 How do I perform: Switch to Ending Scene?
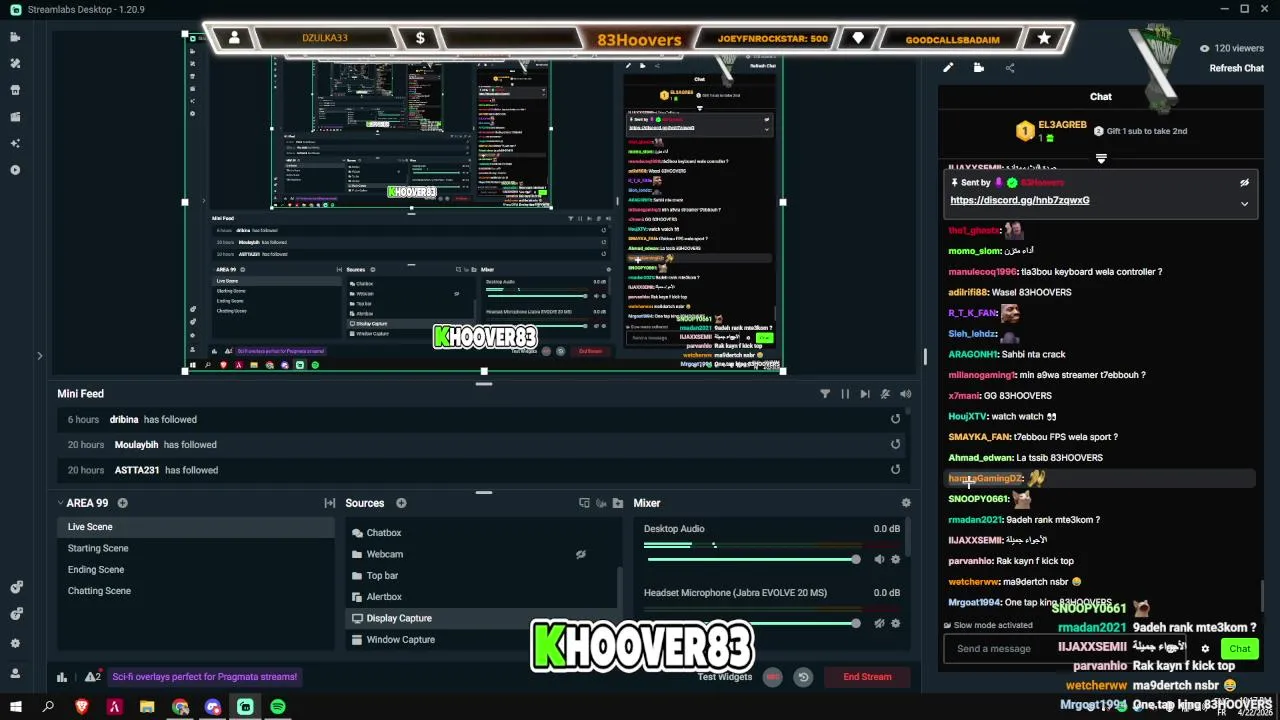[195, 570]
